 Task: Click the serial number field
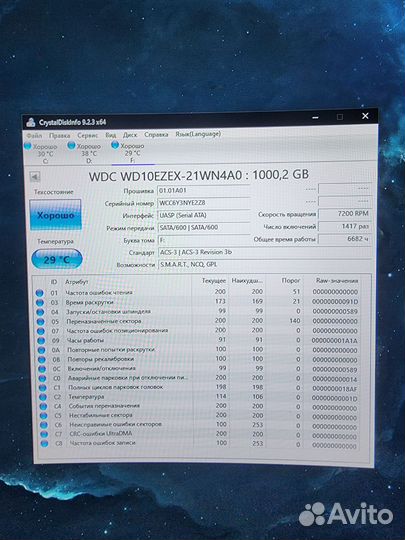coord(204,203)
